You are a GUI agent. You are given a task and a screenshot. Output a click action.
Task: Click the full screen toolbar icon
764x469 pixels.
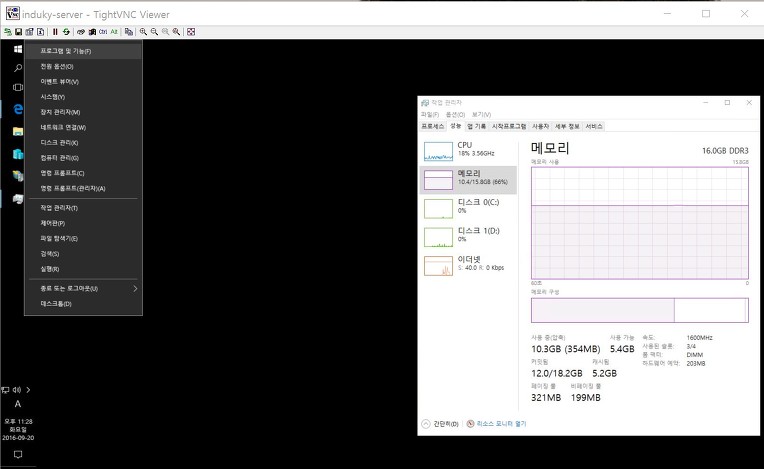tap(191, 32)
